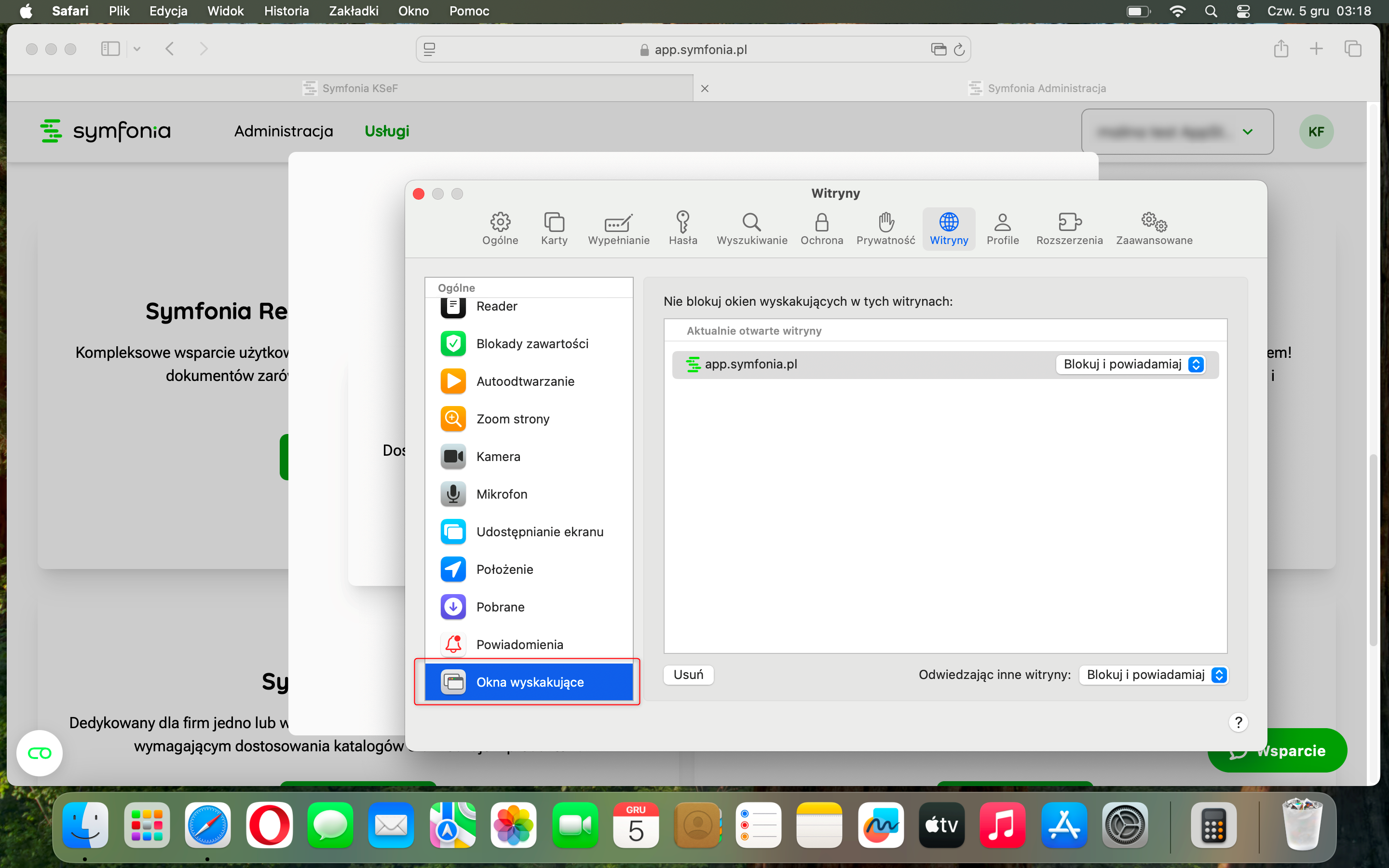This screenshot has width=1389, height=868.
Task: Click the reload page icon in address bar
Action: click(959, 49)
